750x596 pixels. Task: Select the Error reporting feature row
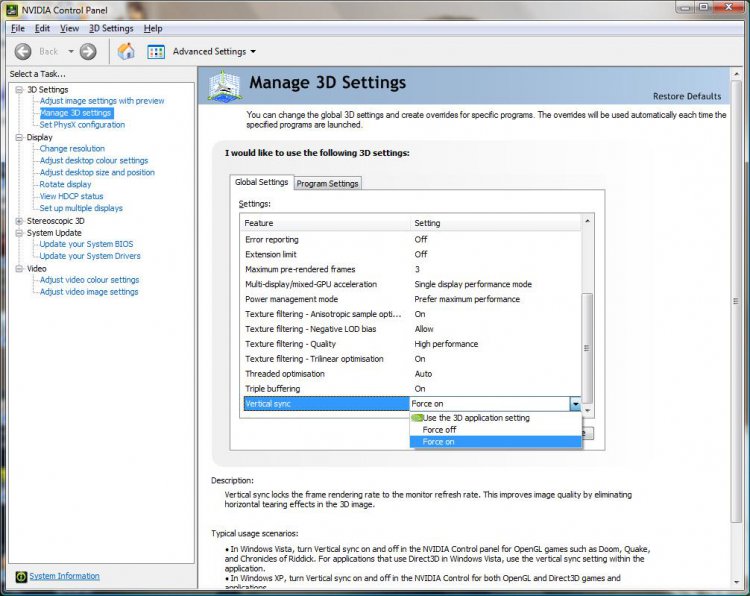[412, 240]
